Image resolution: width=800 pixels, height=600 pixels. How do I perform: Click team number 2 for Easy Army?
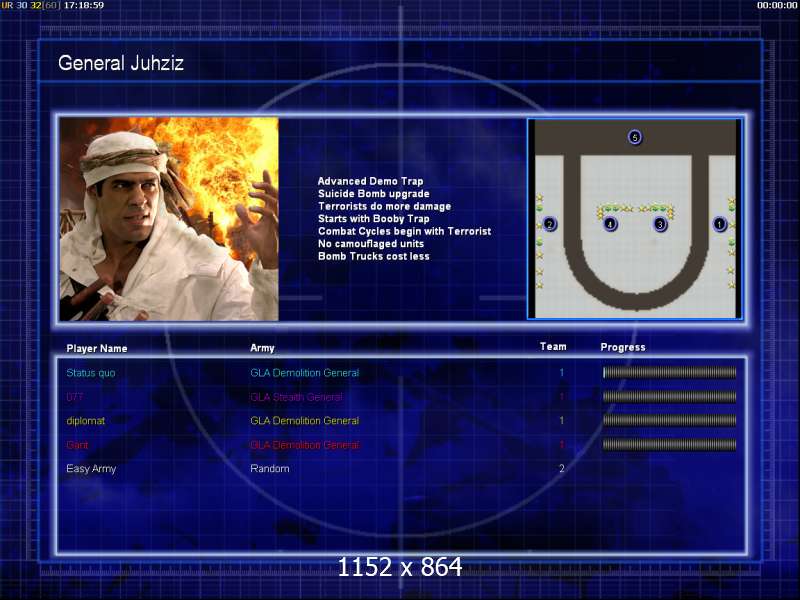click(562, 468)
